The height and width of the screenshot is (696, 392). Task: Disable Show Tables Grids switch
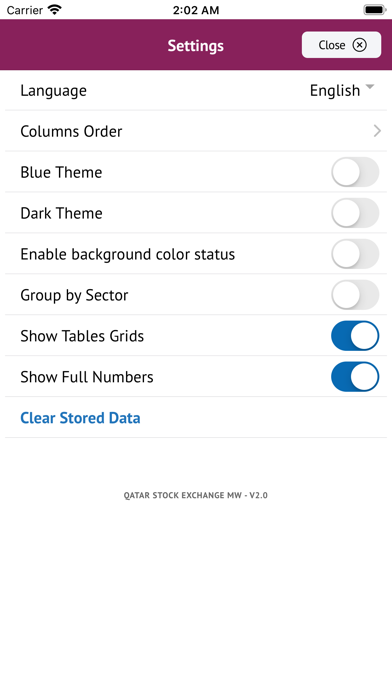click(355, 336)
